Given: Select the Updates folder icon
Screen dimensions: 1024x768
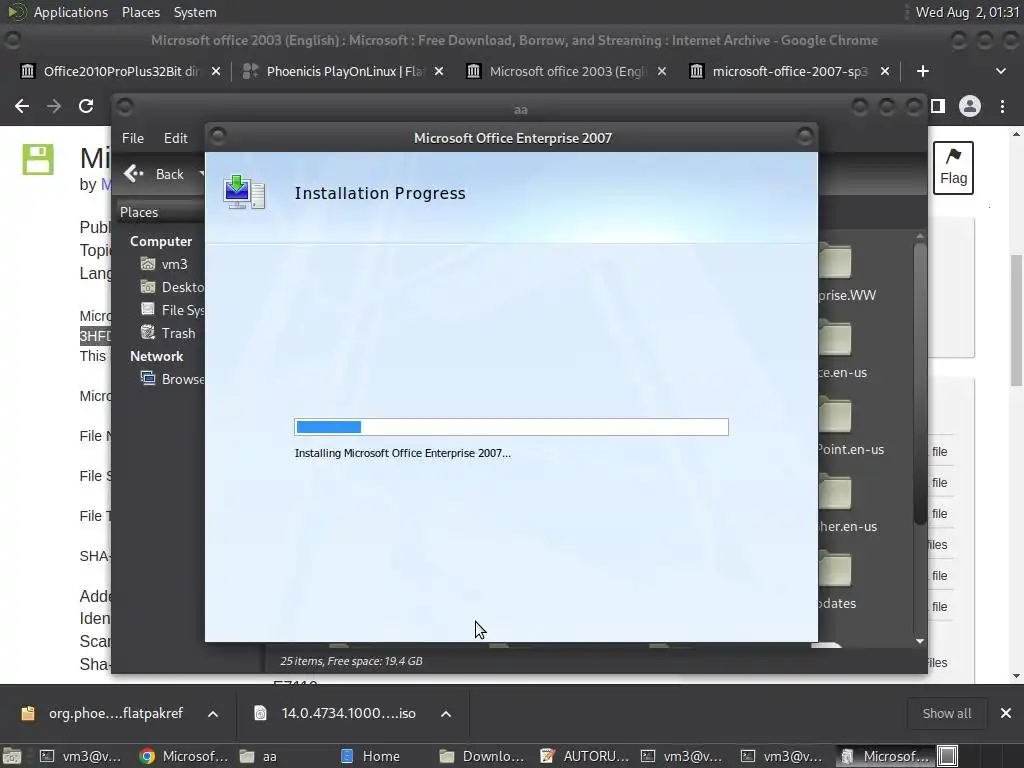Looking at the screenshot, I should tap(835, 569).
